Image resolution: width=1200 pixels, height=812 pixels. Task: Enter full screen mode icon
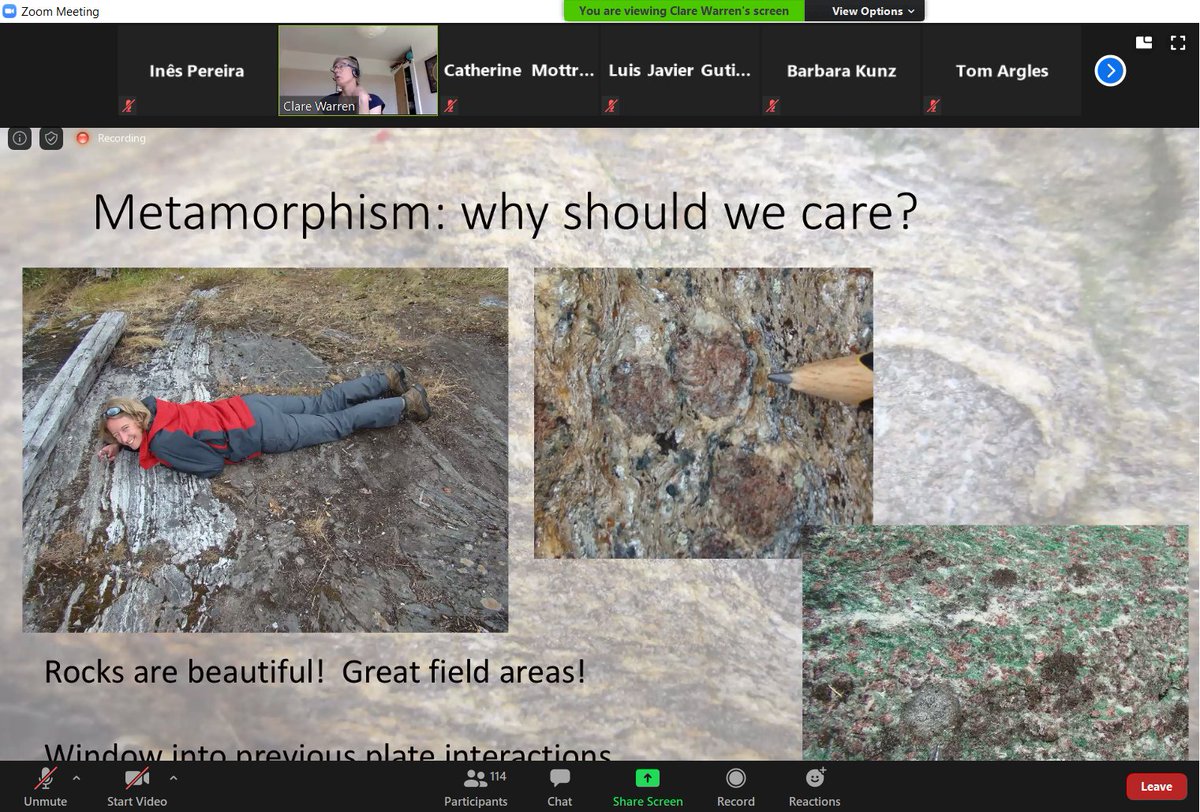click(1177, 42)
